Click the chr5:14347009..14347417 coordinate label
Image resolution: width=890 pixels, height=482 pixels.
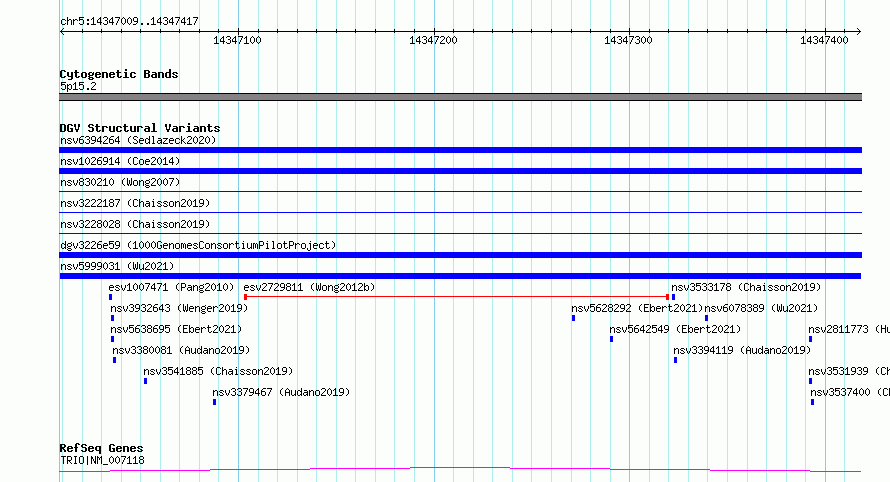tap(129, 21)
